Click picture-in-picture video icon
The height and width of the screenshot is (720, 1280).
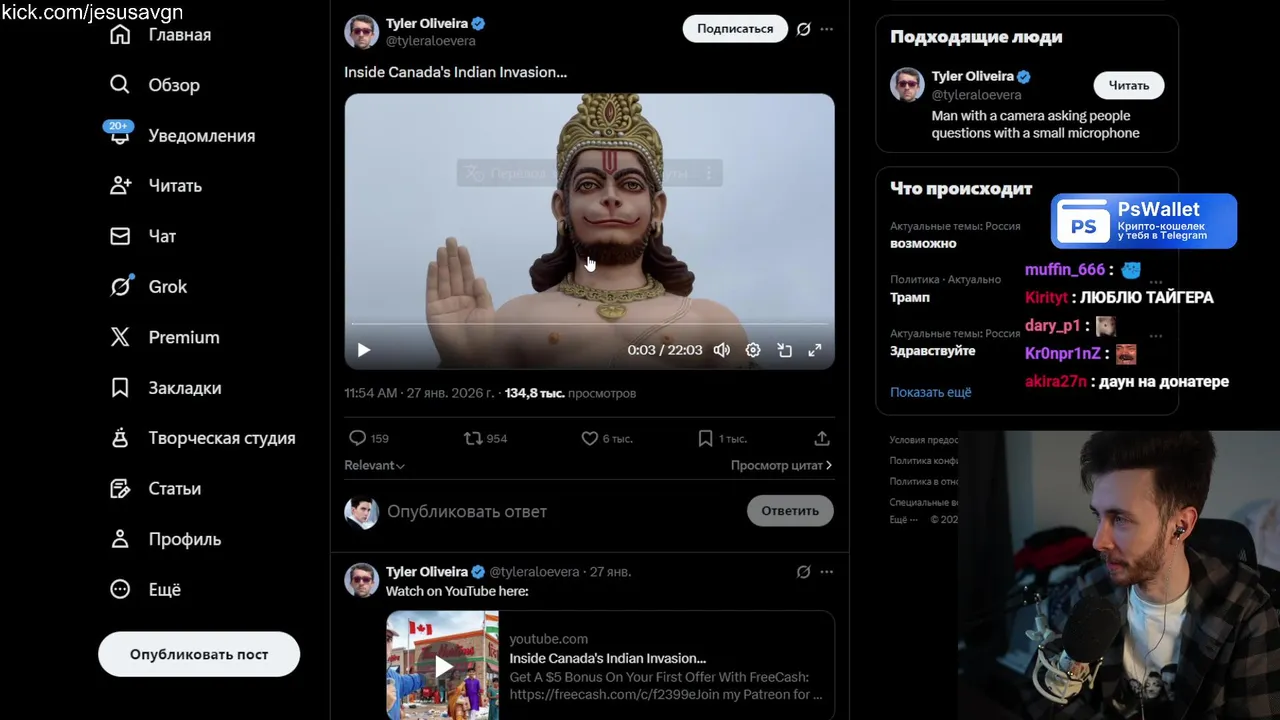785,350
